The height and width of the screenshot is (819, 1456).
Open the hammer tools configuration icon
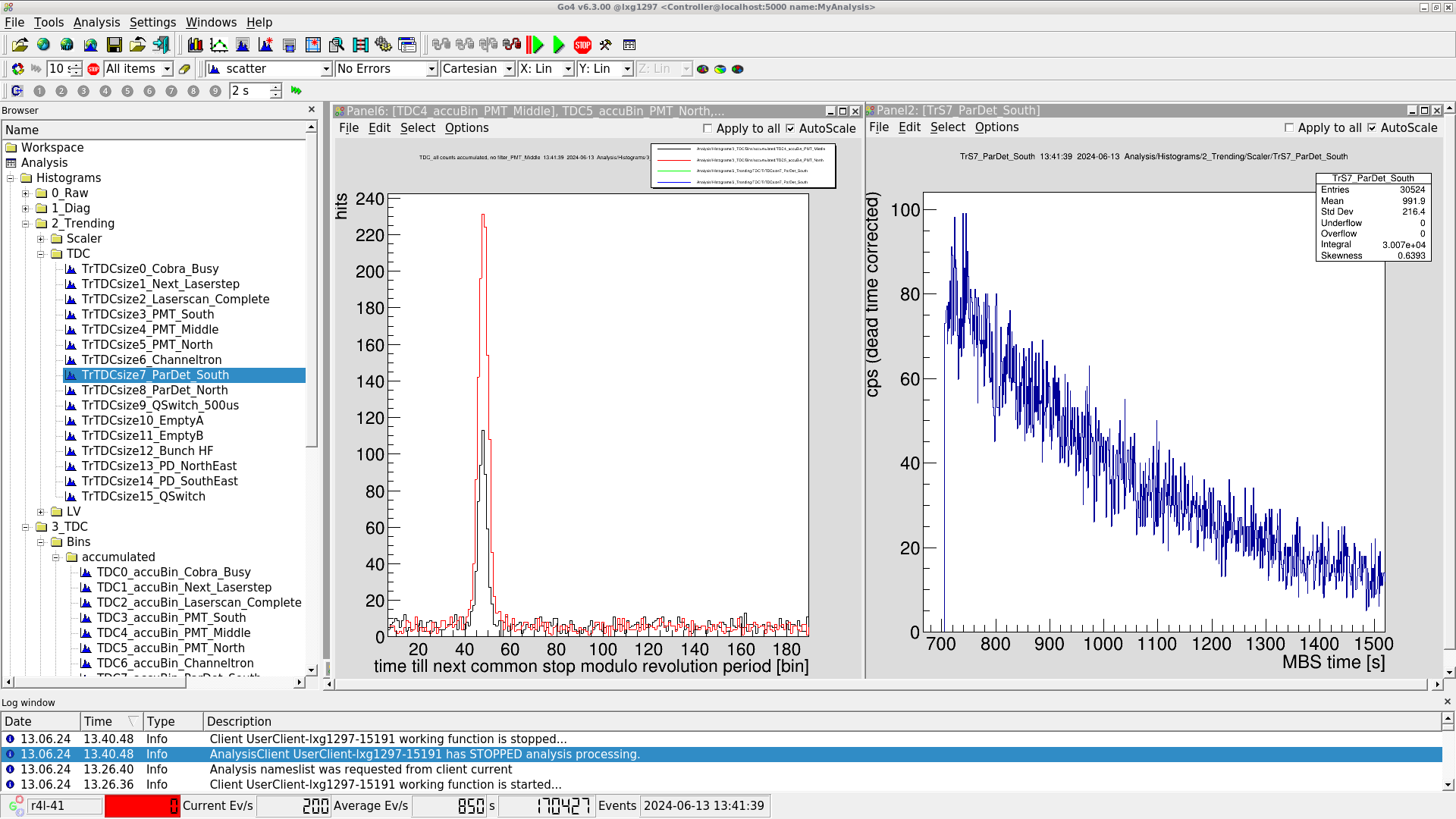pyautogui.click(x=605, y=45)
